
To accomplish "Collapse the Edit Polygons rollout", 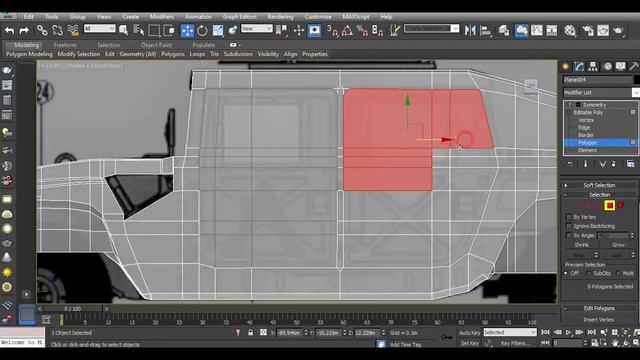I will pyautogui.click(x=599, y=308).
